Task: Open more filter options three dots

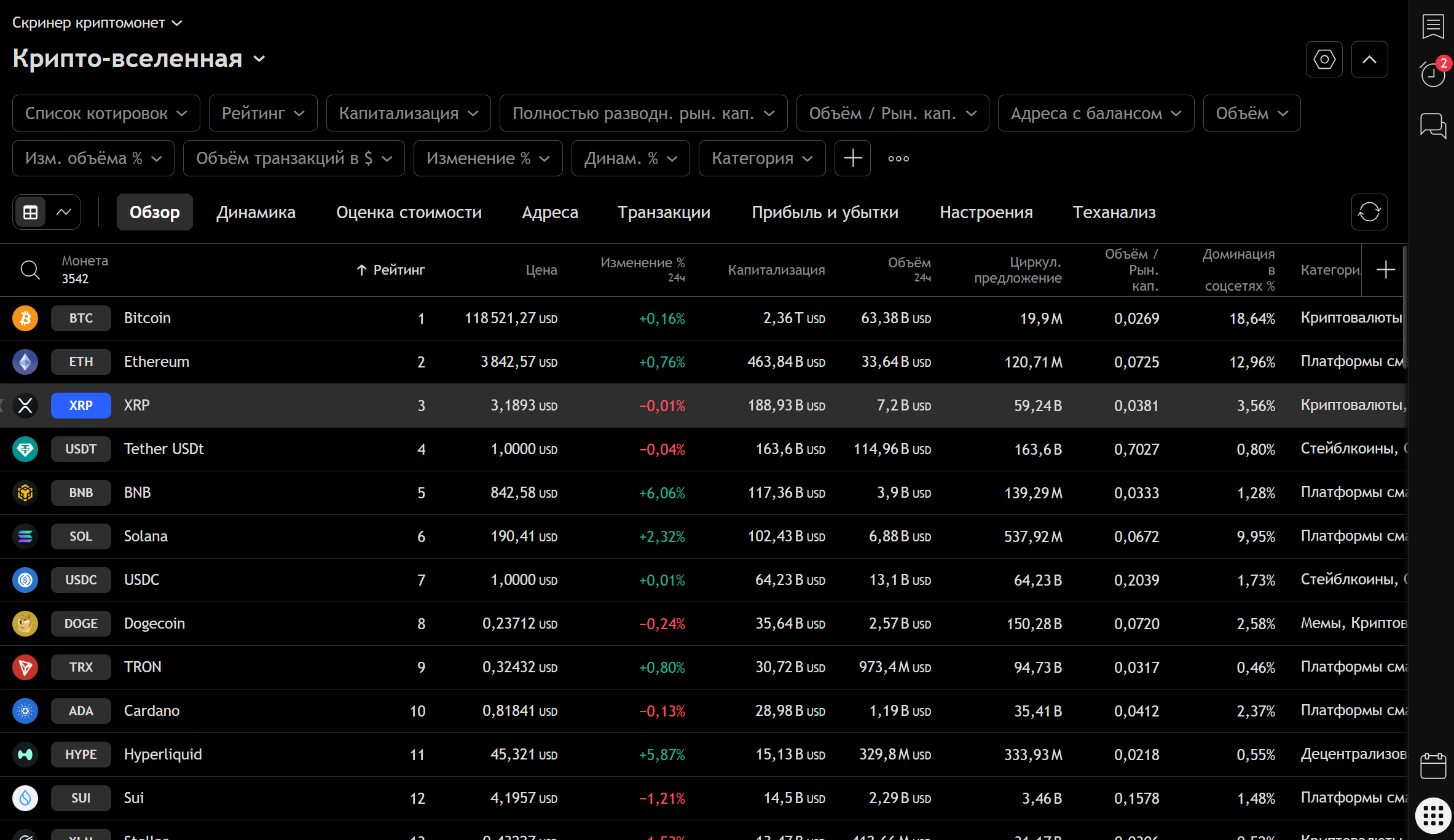Action: pyautogui.click(x=898, y=159)
